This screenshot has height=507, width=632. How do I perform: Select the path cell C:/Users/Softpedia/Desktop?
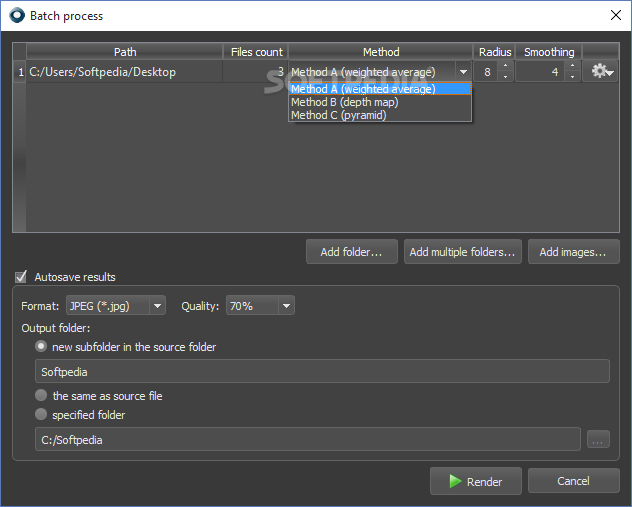124,72
